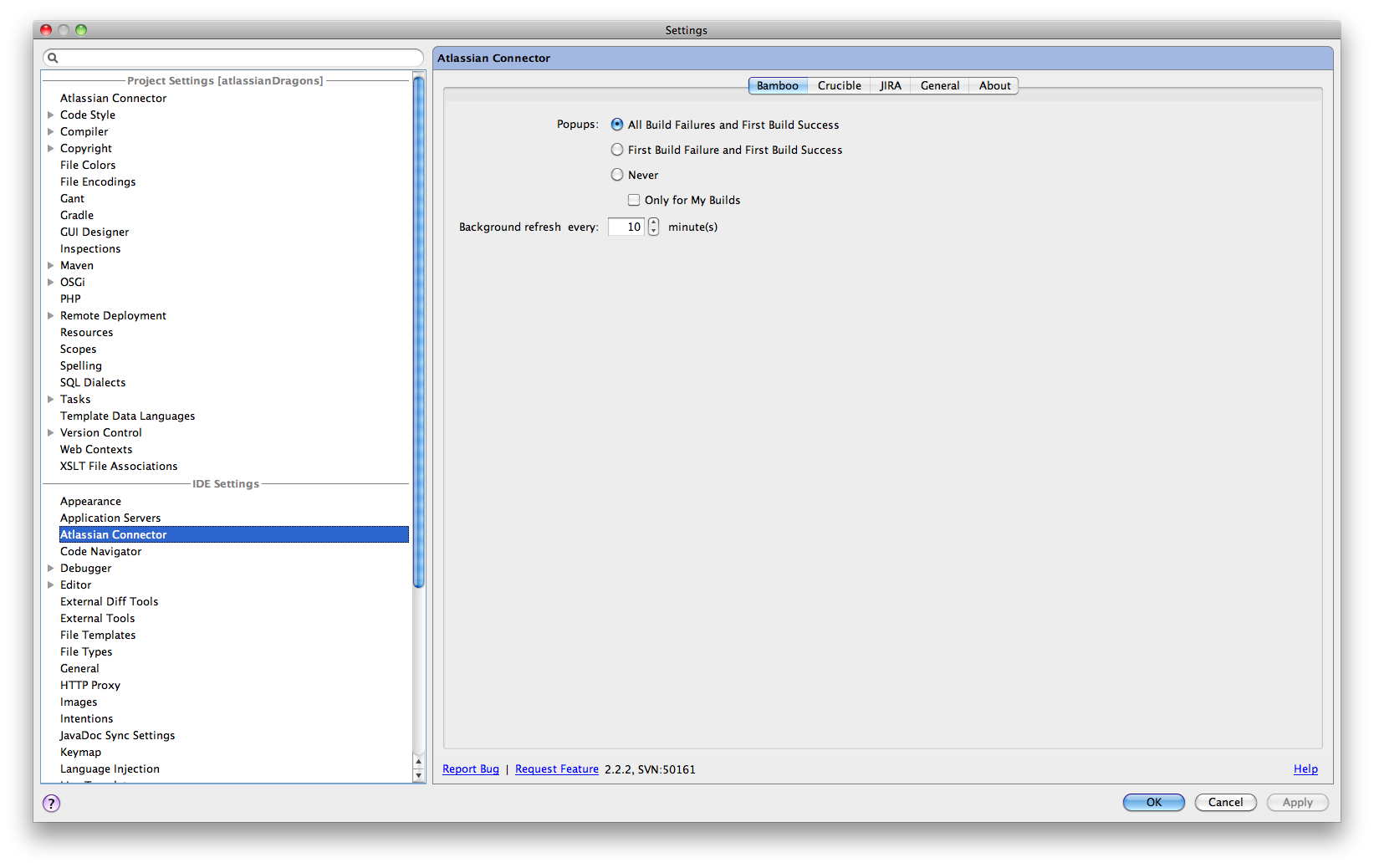Expand the Code Style tree node

[x=51, y=115]
